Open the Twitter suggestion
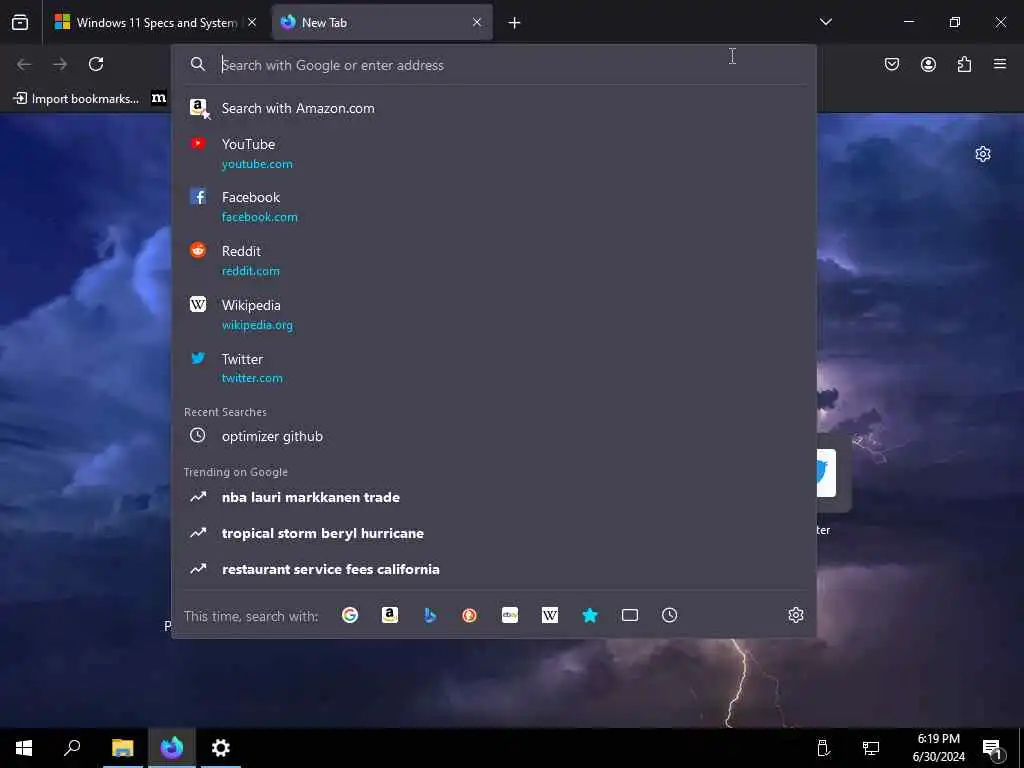Image resolution: width=1024 pixels, height=768 pixels. (494, 368)
